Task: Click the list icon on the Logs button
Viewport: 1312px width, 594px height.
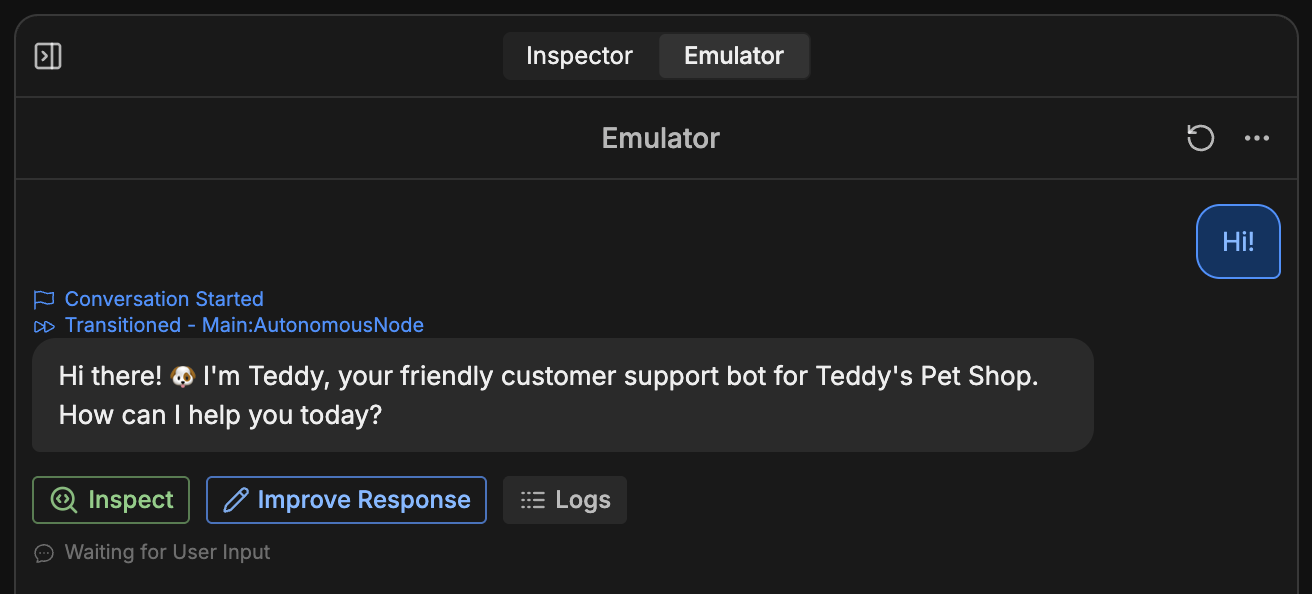Action: 533,499
